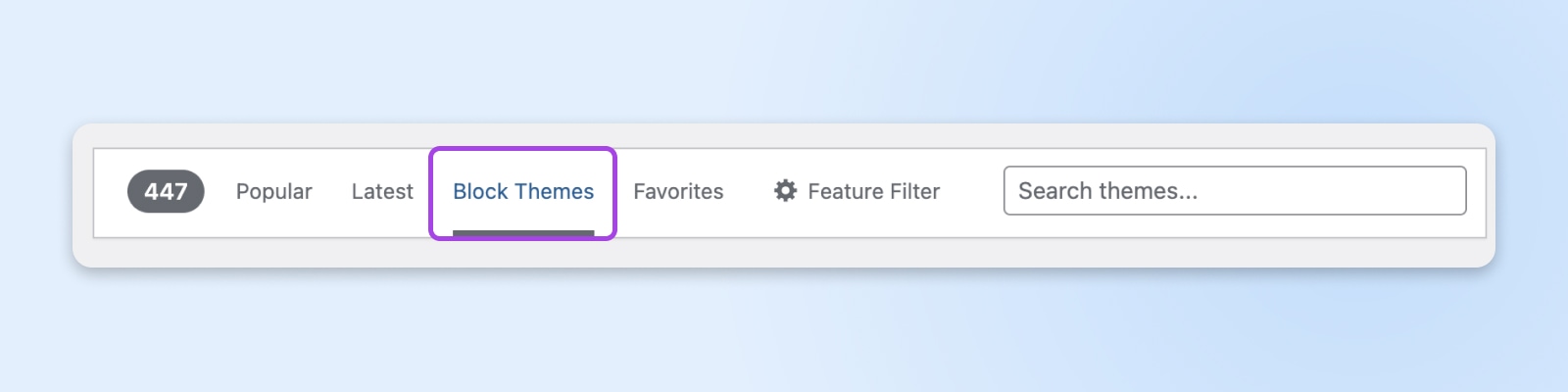The image size is (1568, 392).
Task: Select the Block Themes tab
Action: click(523, 191)
